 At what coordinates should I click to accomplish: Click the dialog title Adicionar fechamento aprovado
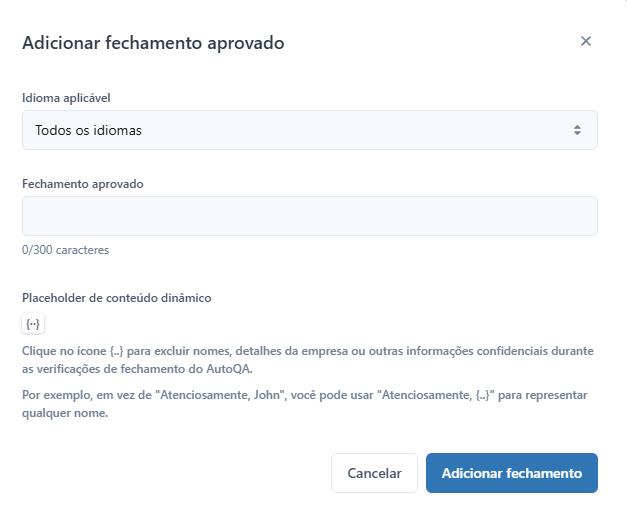click(153, 43)
